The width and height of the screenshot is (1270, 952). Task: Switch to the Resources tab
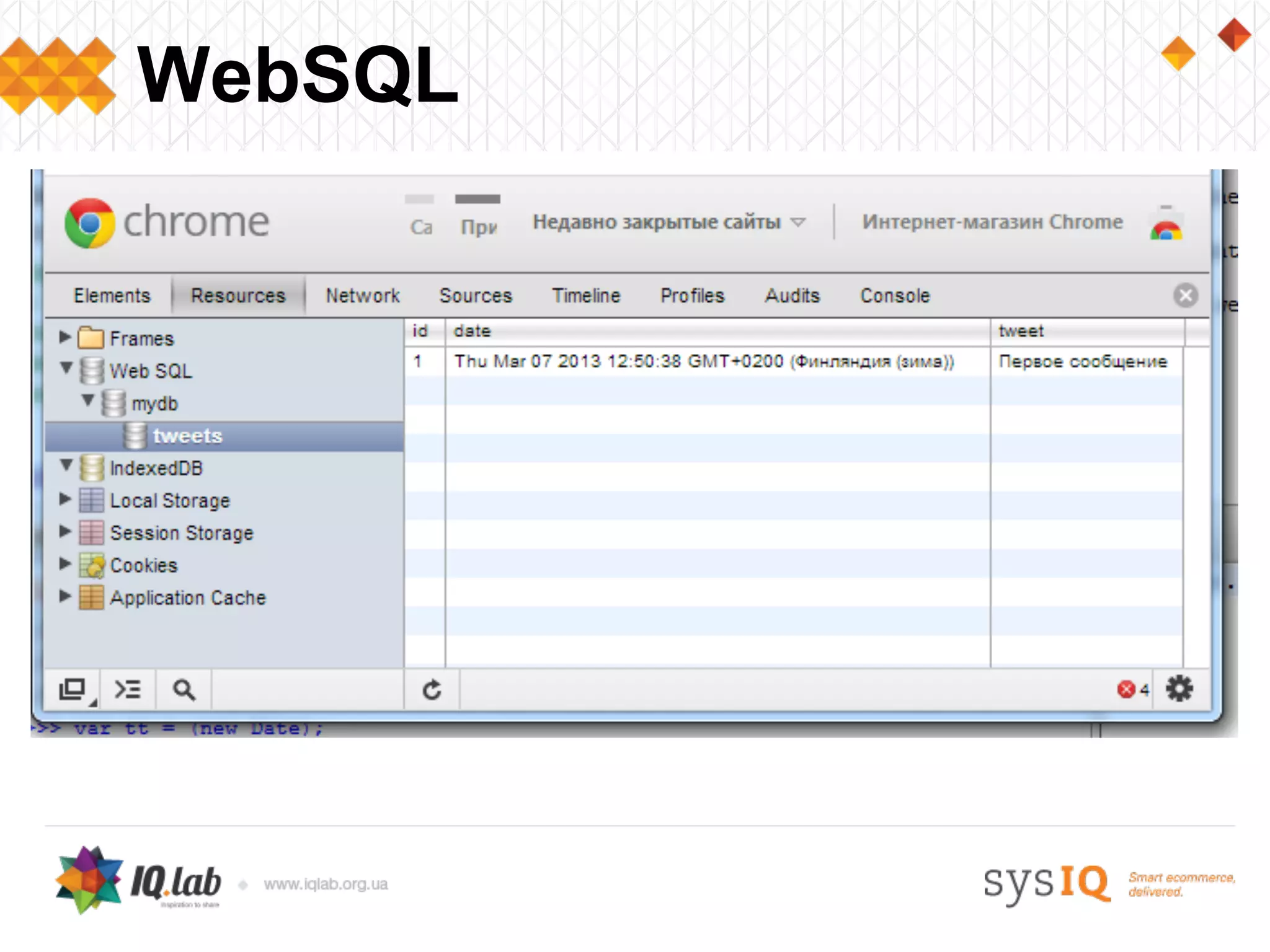(238, 296)
